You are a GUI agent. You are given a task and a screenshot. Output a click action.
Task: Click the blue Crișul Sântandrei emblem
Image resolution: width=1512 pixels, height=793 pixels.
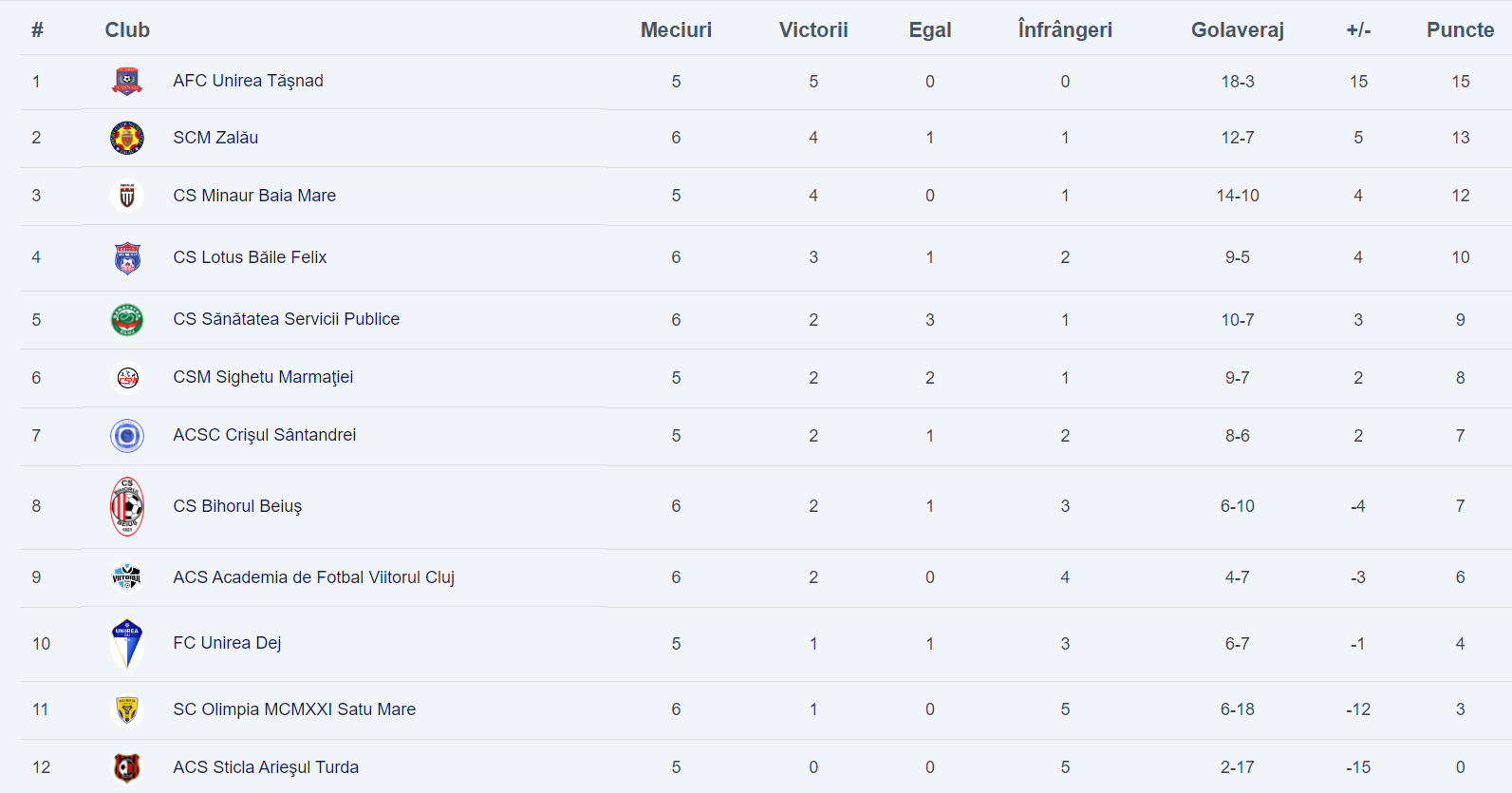[x=127, y=436]
